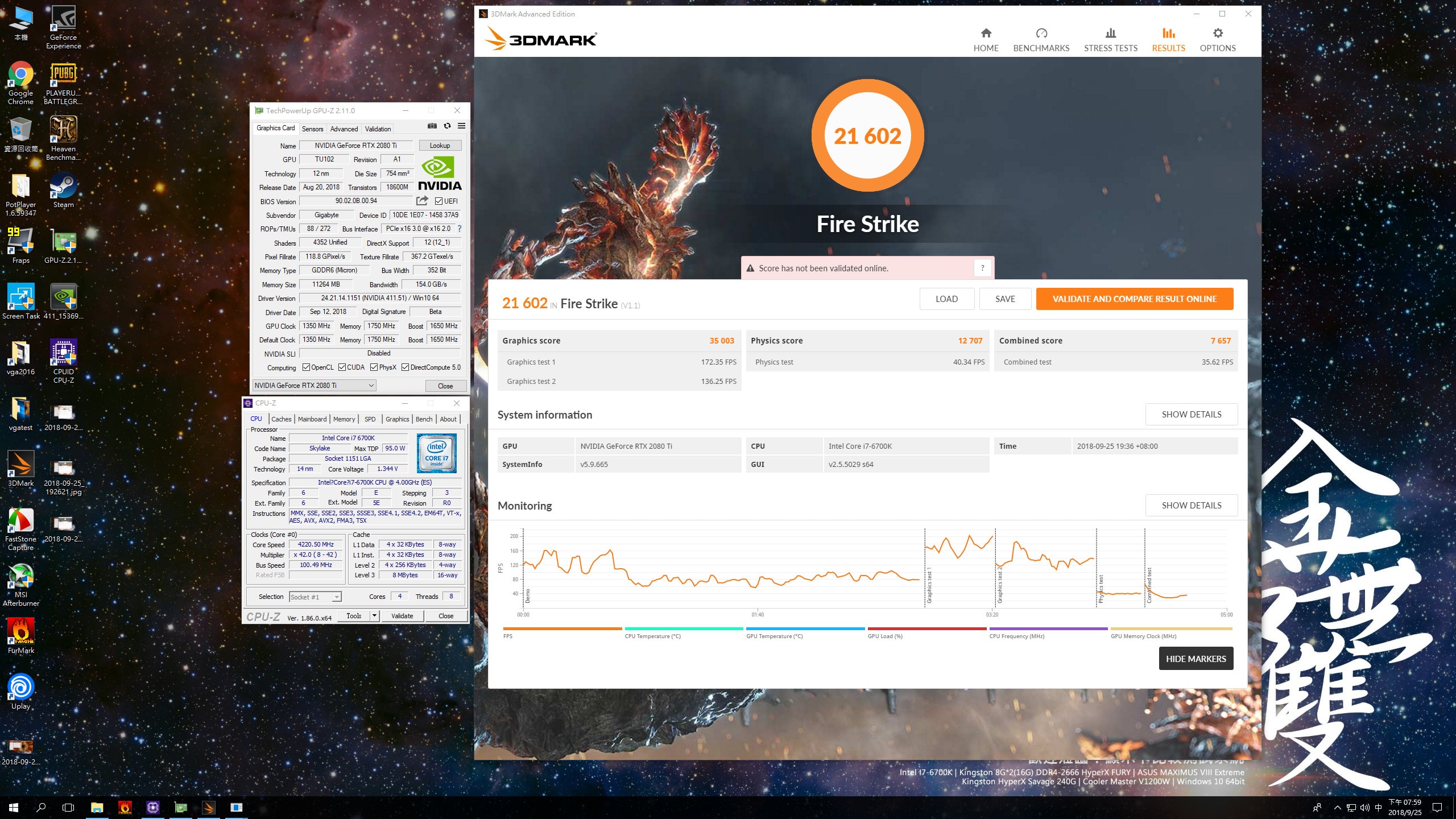
Task: Expand the CPU-Z Tools dropdown arrow
Action: (374, 616)
